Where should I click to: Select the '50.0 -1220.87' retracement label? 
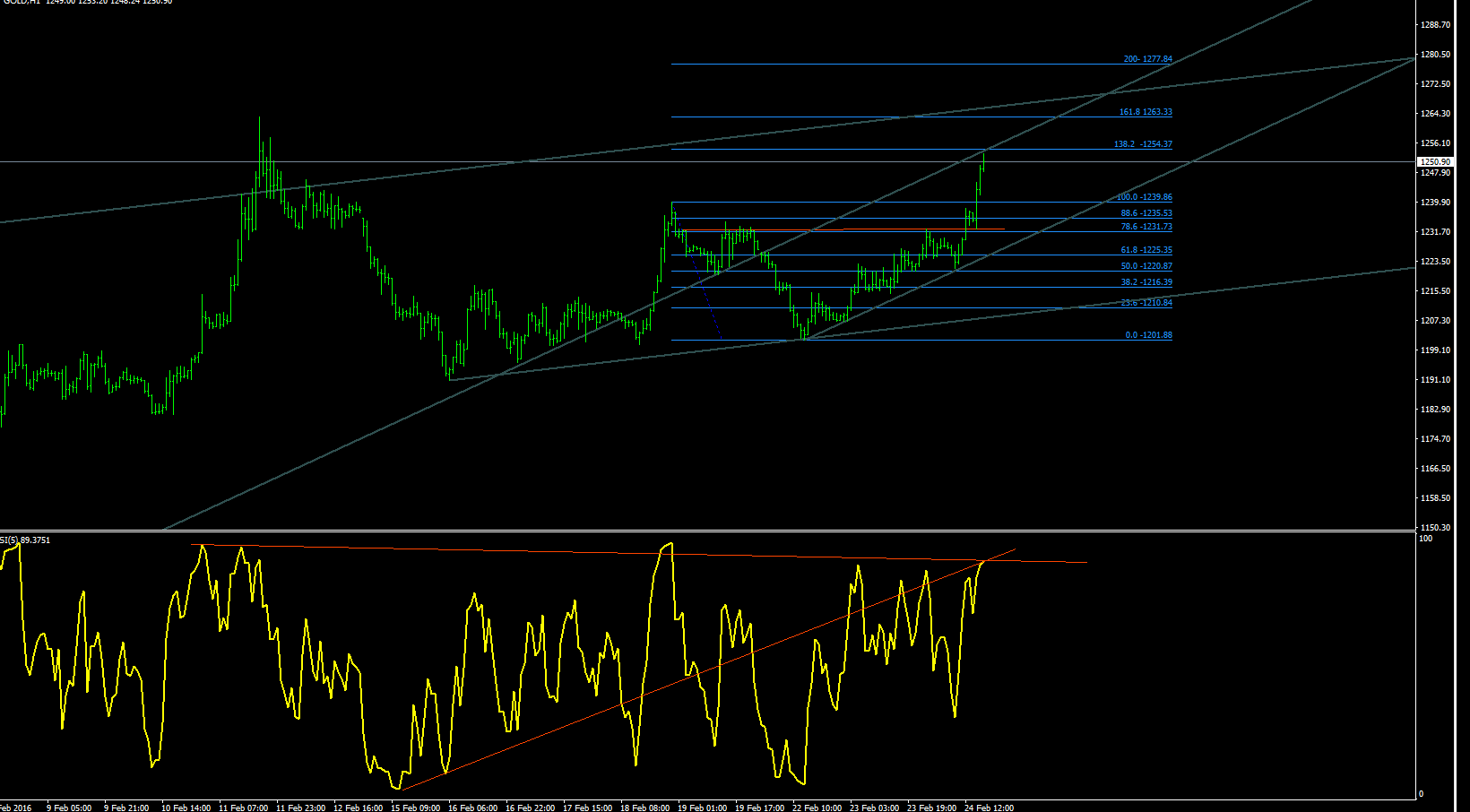coord(1146,266)
